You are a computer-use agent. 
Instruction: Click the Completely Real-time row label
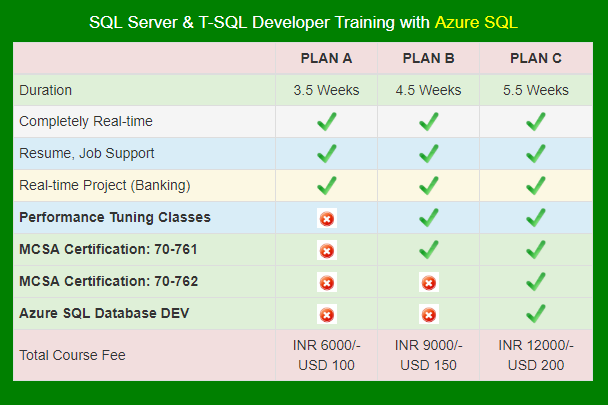[x=86, y=121]
